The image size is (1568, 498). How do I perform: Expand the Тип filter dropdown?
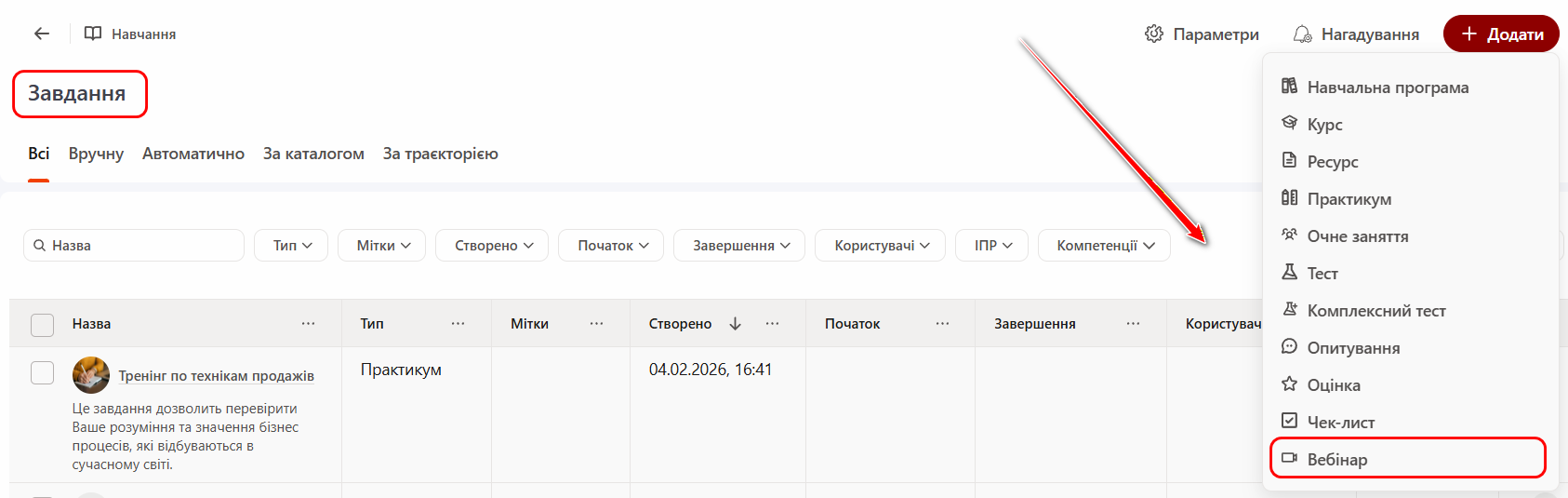291,246
